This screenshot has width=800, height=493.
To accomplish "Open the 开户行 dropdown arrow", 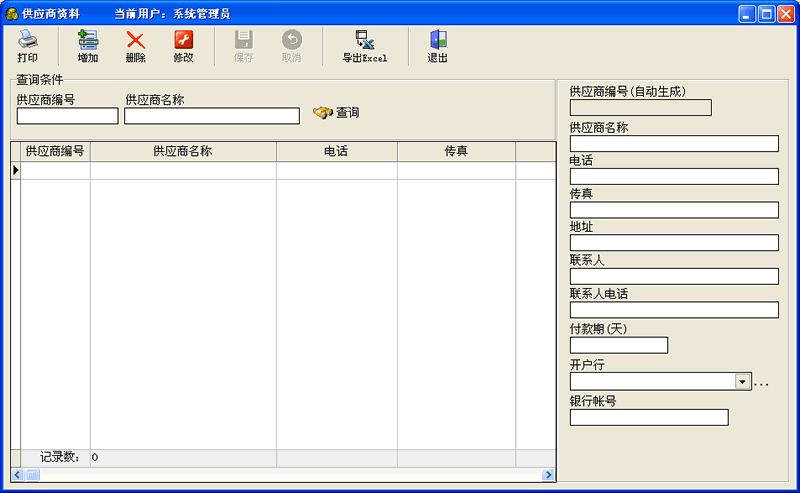I will coord(742,382).
